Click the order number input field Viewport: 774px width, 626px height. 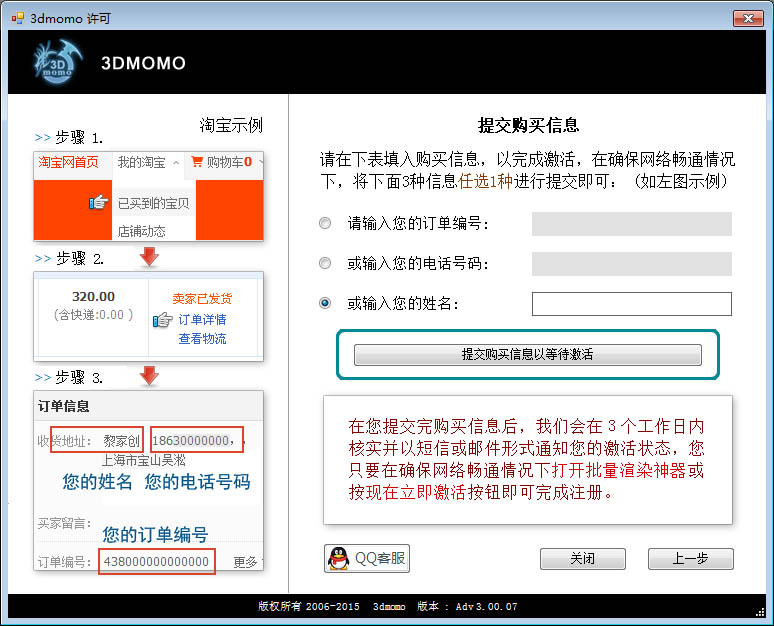pyautogui.click(x=631, y=224)
